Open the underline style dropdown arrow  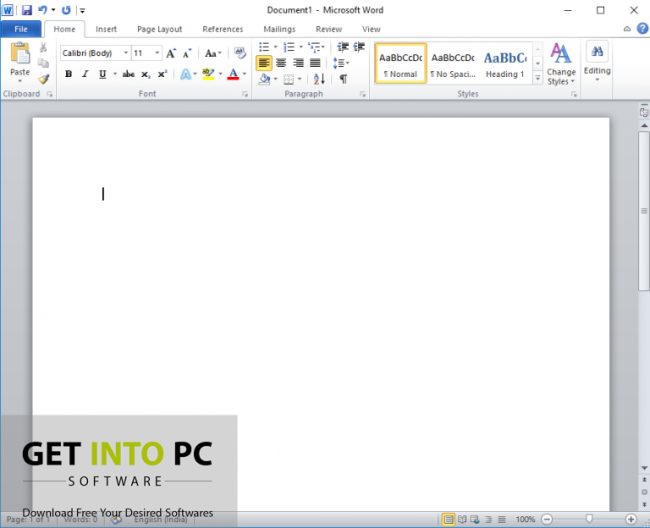(115, 74)
